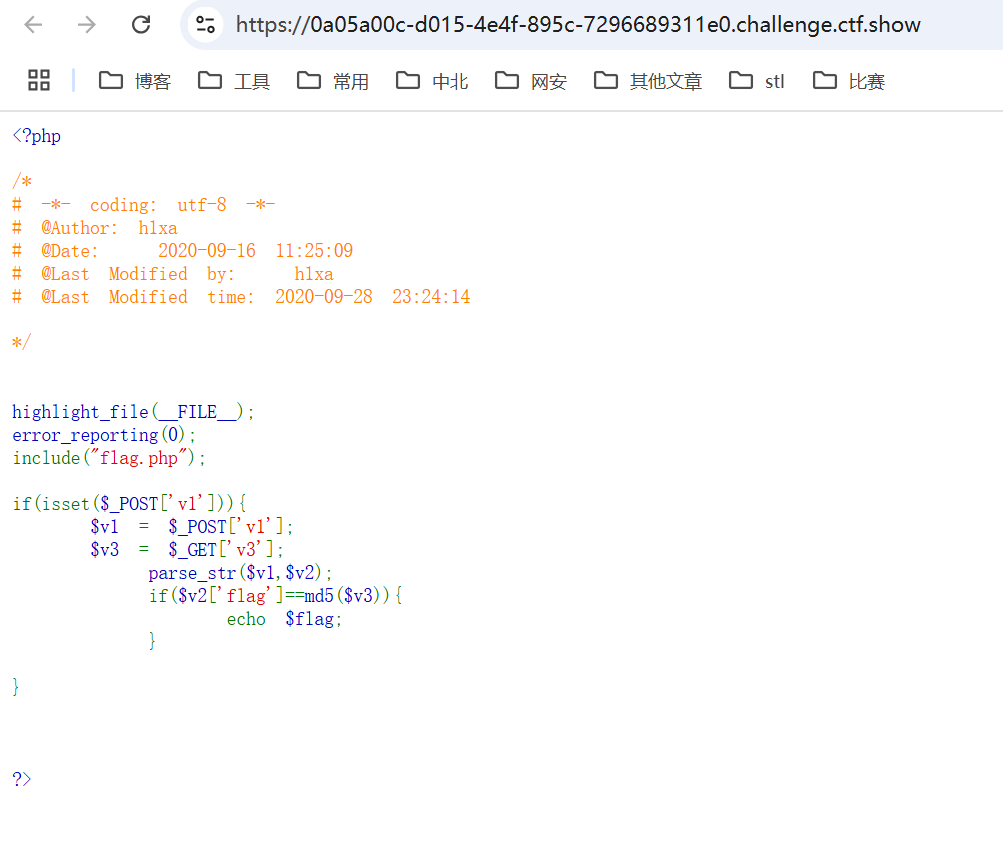Click the '@Author: h1xa' comment line
Screen dimensions: 1003x853
[95, 228]
